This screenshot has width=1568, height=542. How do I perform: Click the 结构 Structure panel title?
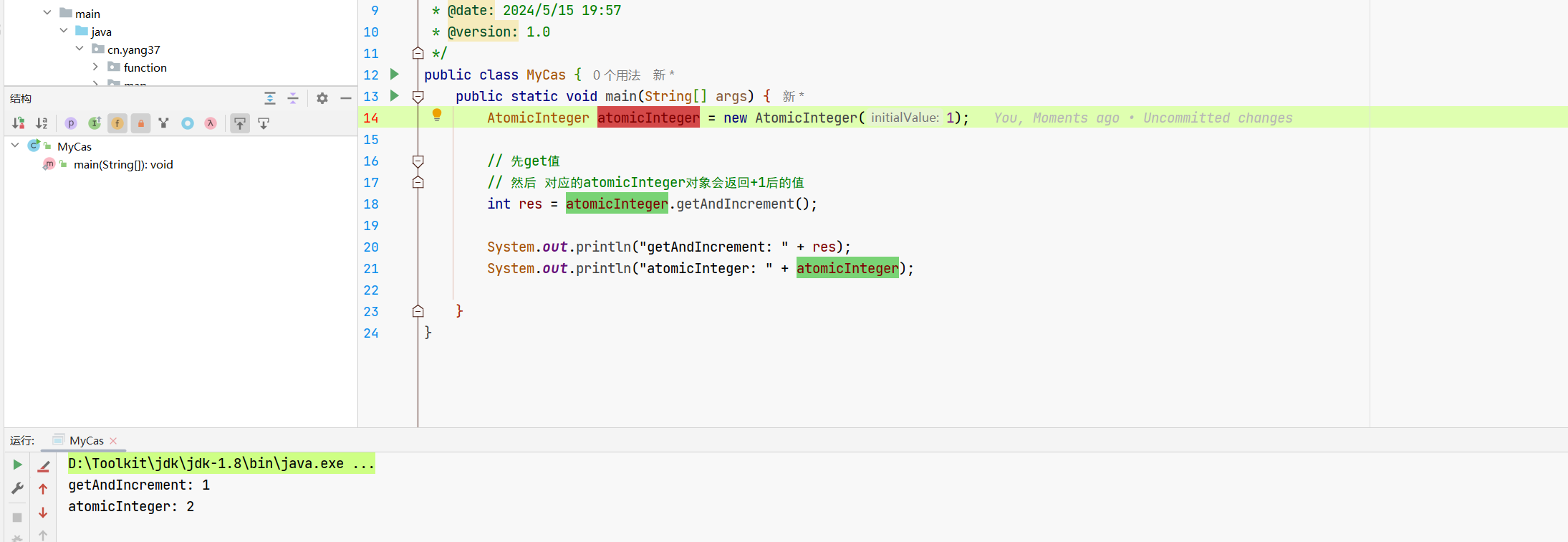point(21,98)
